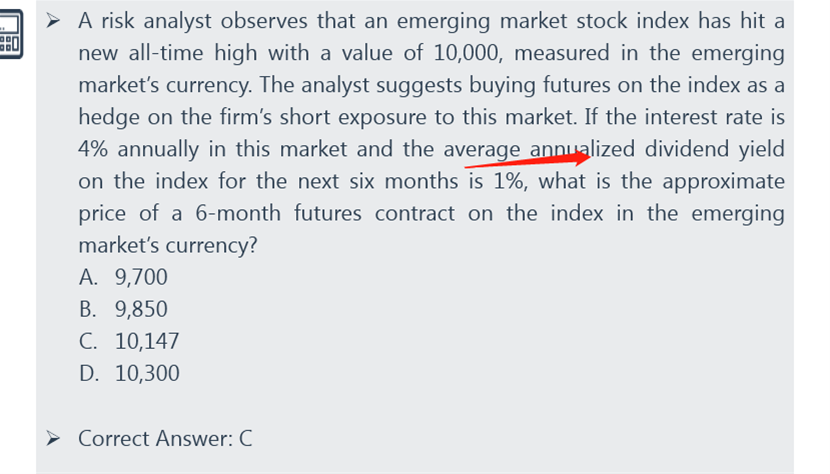Click the red arrow annotation head

click(x=582, y=157)
